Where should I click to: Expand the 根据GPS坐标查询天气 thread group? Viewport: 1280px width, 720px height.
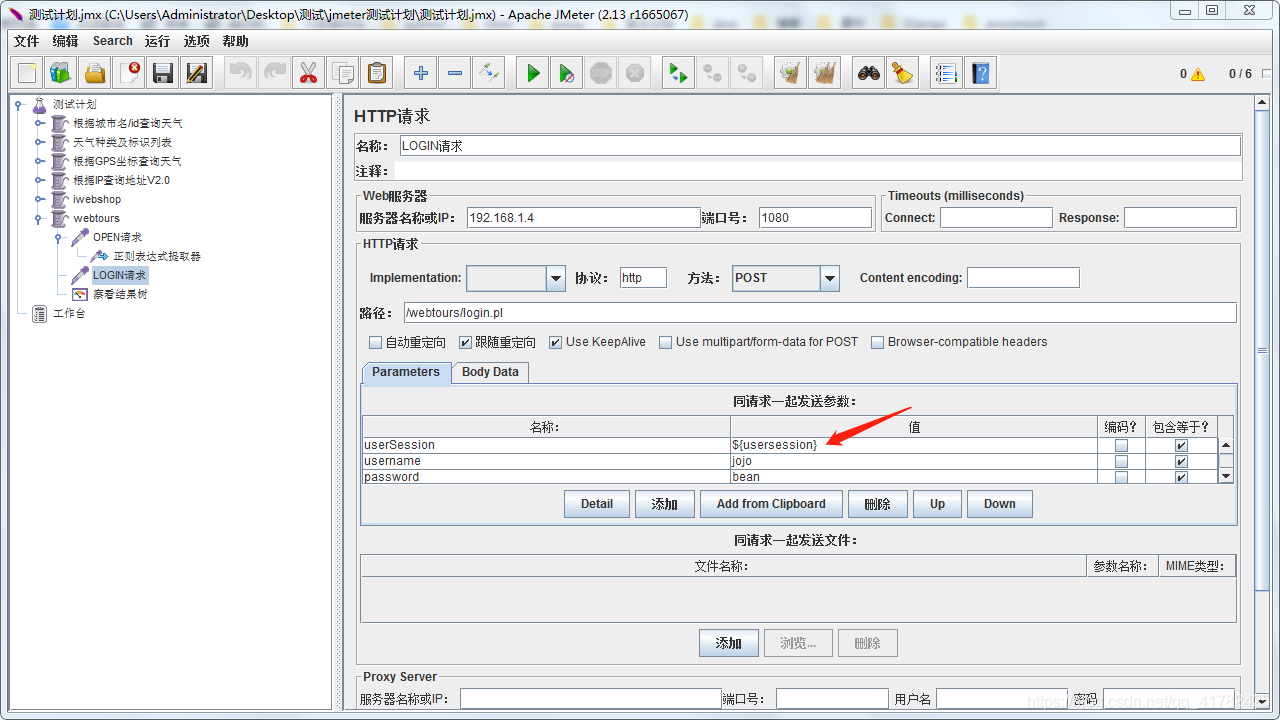click(39, 161)
